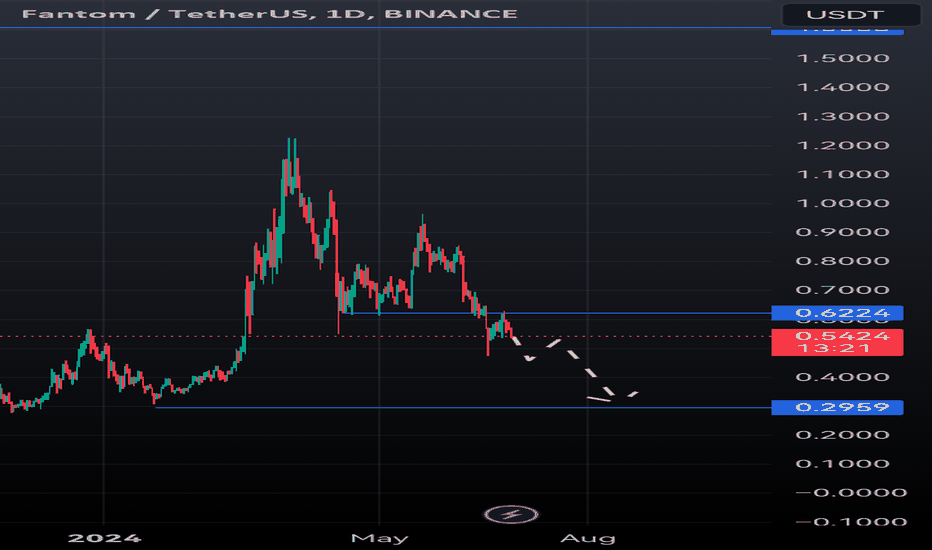Click the 0.6224 price line label
The image size is (932, 550).
click(x=837, y=313)
